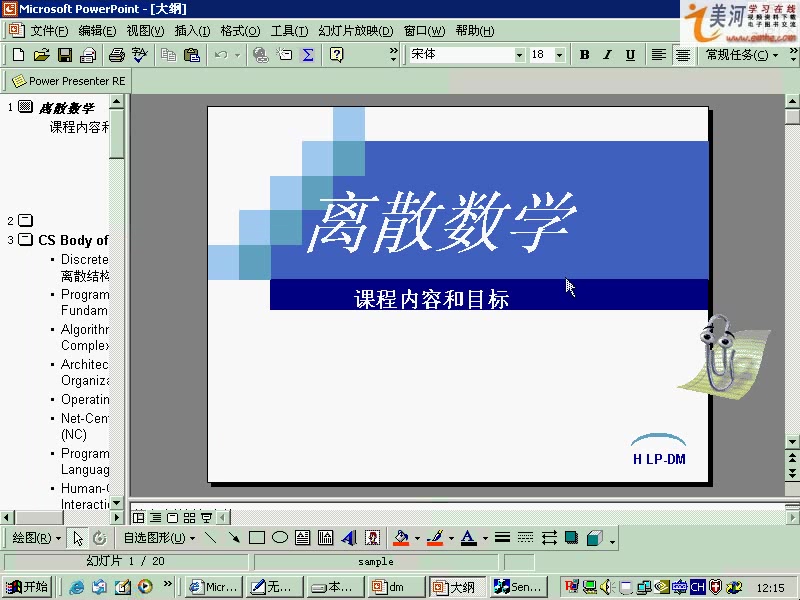Toggle Underline formatting
800x600 pixels.
point(631,55)
